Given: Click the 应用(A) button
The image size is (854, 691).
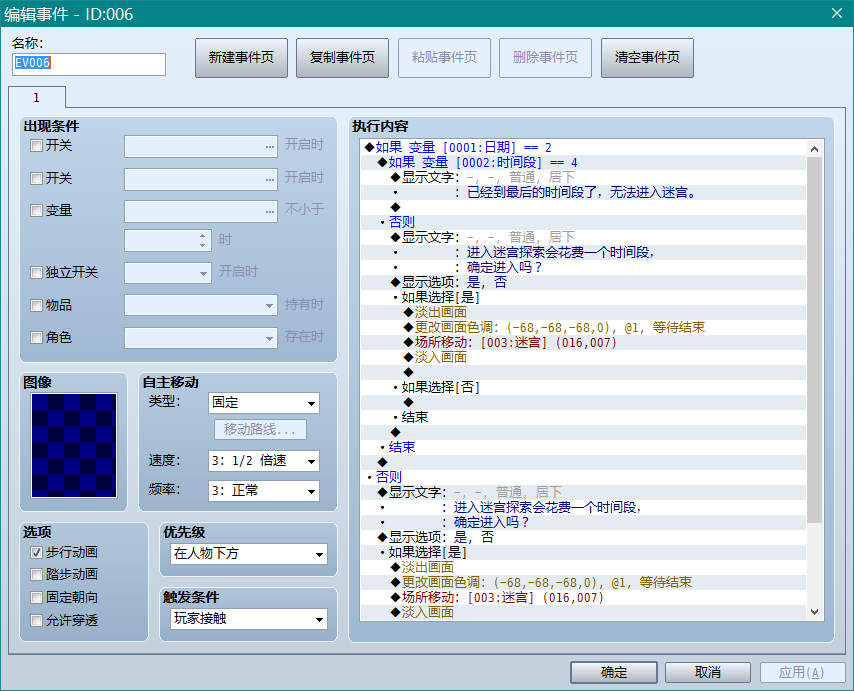Looking at the screenshot, I should coord(803,672).
